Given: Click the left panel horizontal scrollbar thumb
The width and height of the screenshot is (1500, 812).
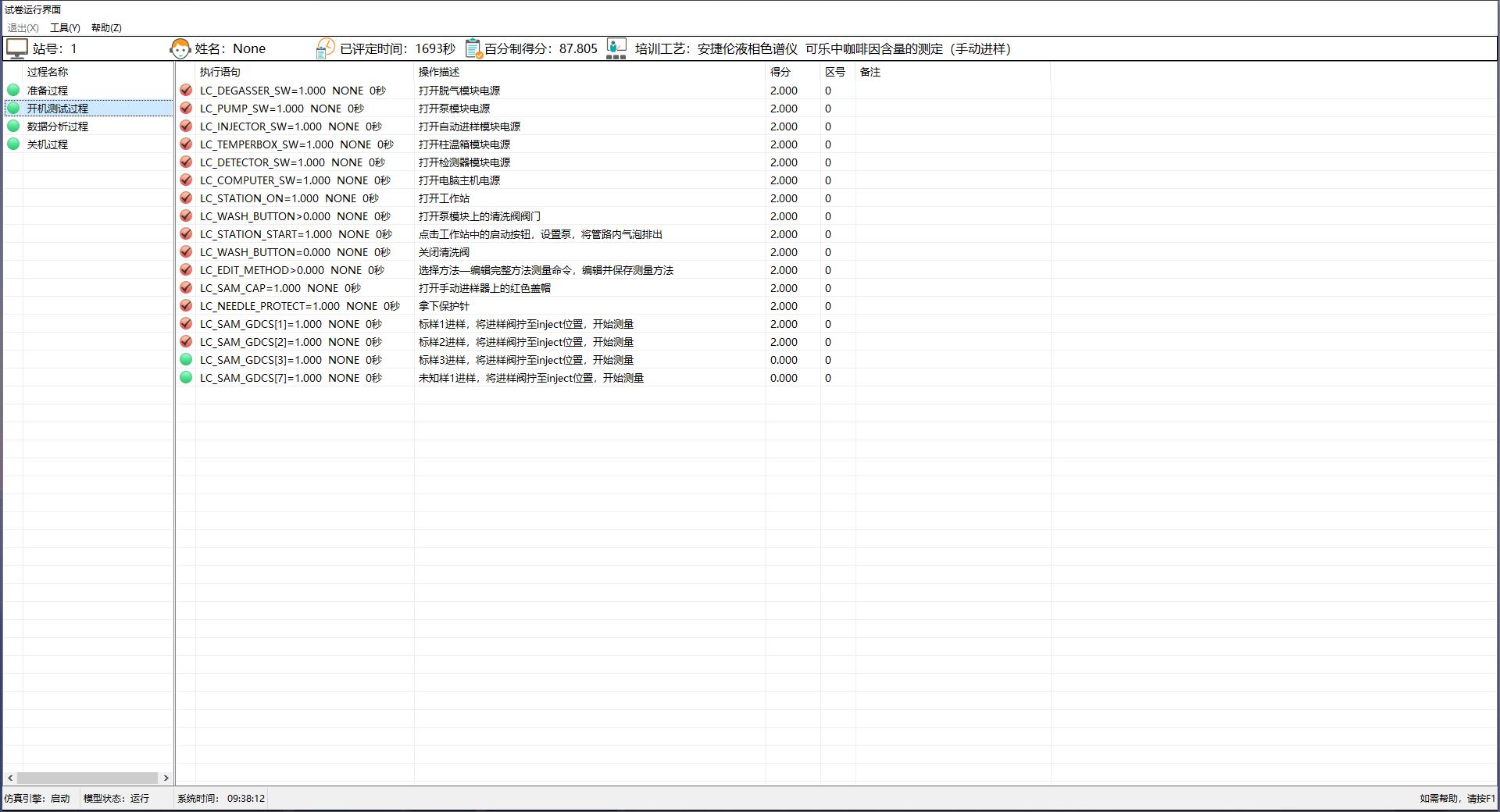Looking at the screenshot, I should coord(87,778).
